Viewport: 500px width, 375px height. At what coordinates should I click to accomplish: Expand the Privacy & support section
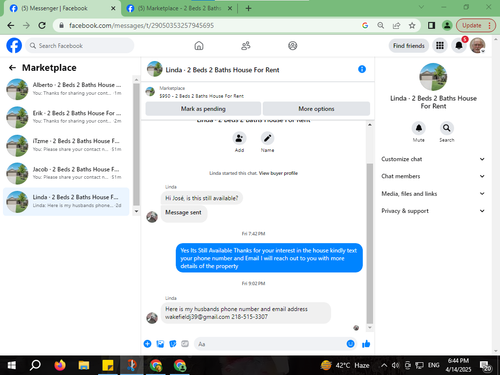tap(433, 211)
